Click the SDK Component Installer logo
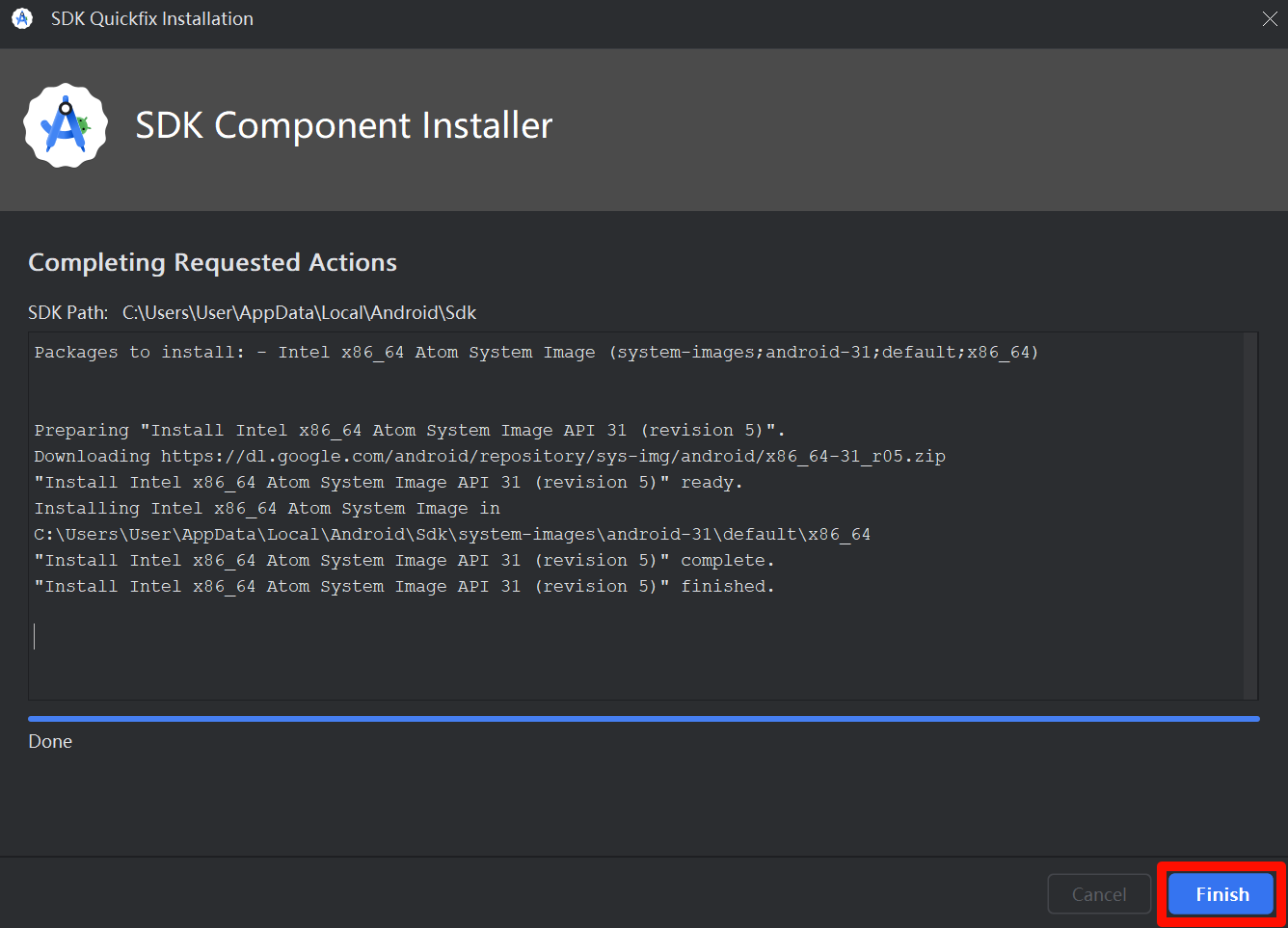Image resolution: width=1288 pixels, height=928 pixels. tap(65, 124)
